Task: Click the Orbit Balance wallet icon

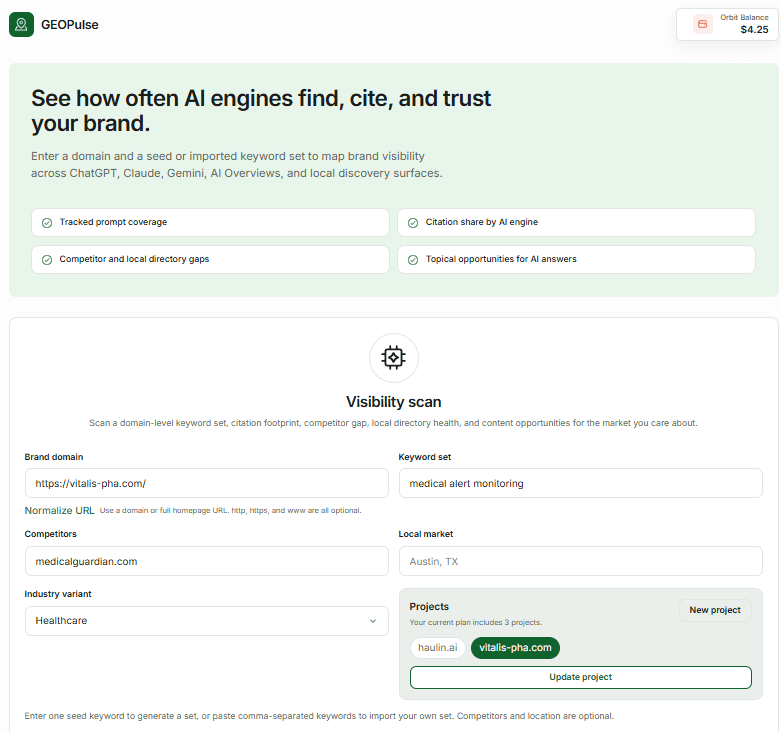Action: point(702,24)
